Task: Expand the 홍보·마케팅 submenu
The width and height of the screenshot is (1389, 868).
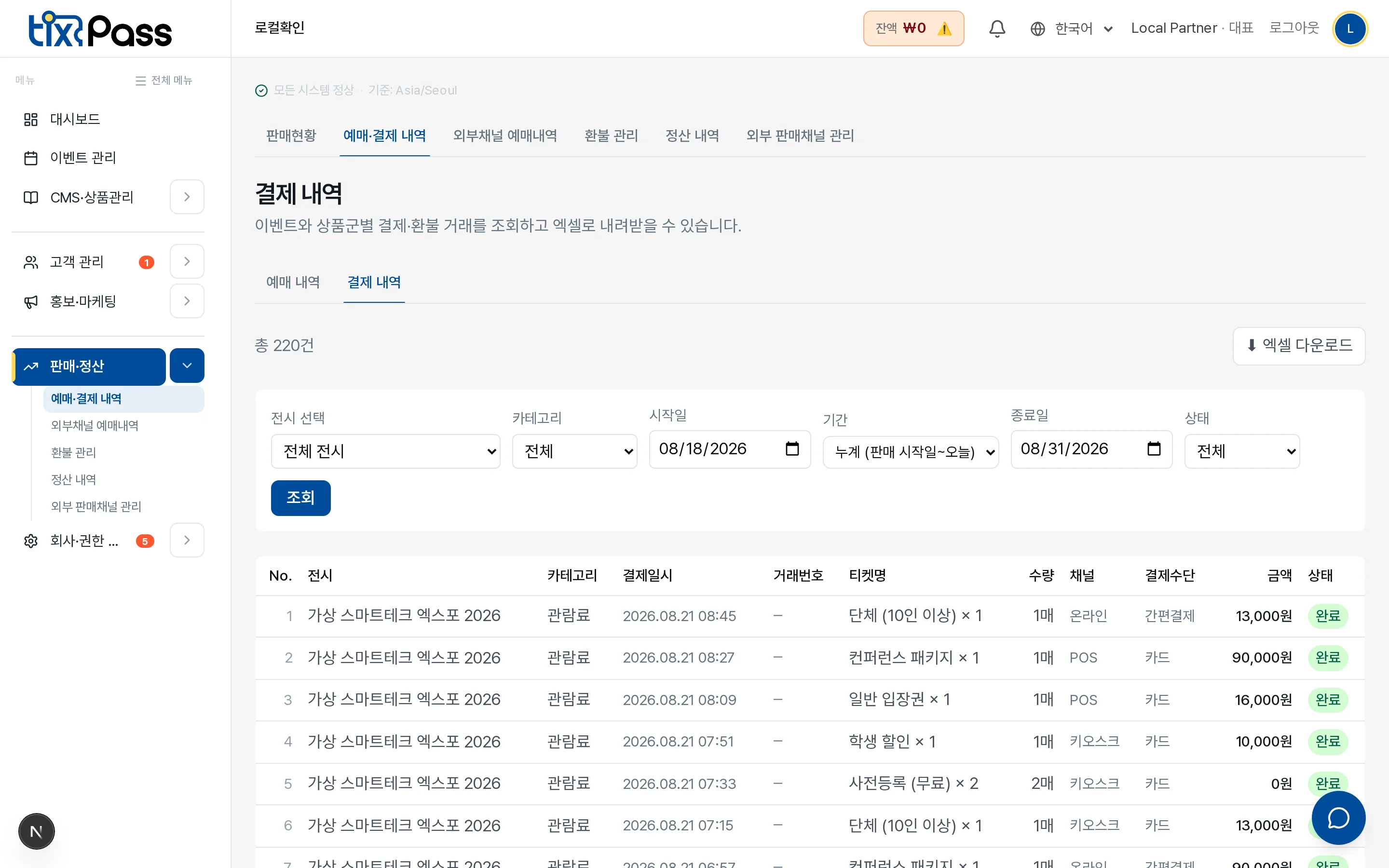Action: point(187,301)
